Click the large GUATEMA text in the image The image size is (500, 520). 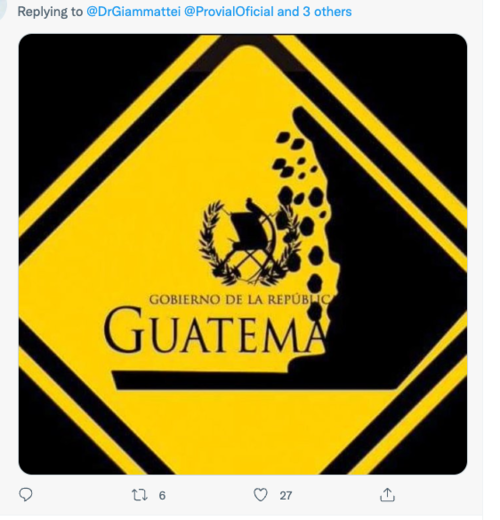[213, 330]
